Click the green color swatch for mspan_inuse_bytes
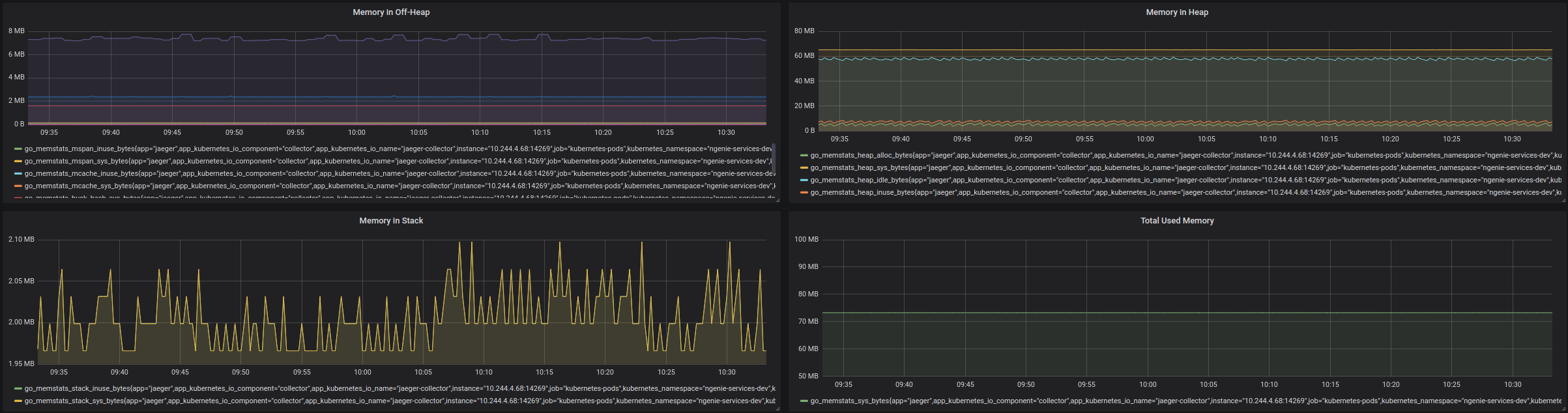Image resolution: width=1568 pixels, height=413 pixels. 18,149
